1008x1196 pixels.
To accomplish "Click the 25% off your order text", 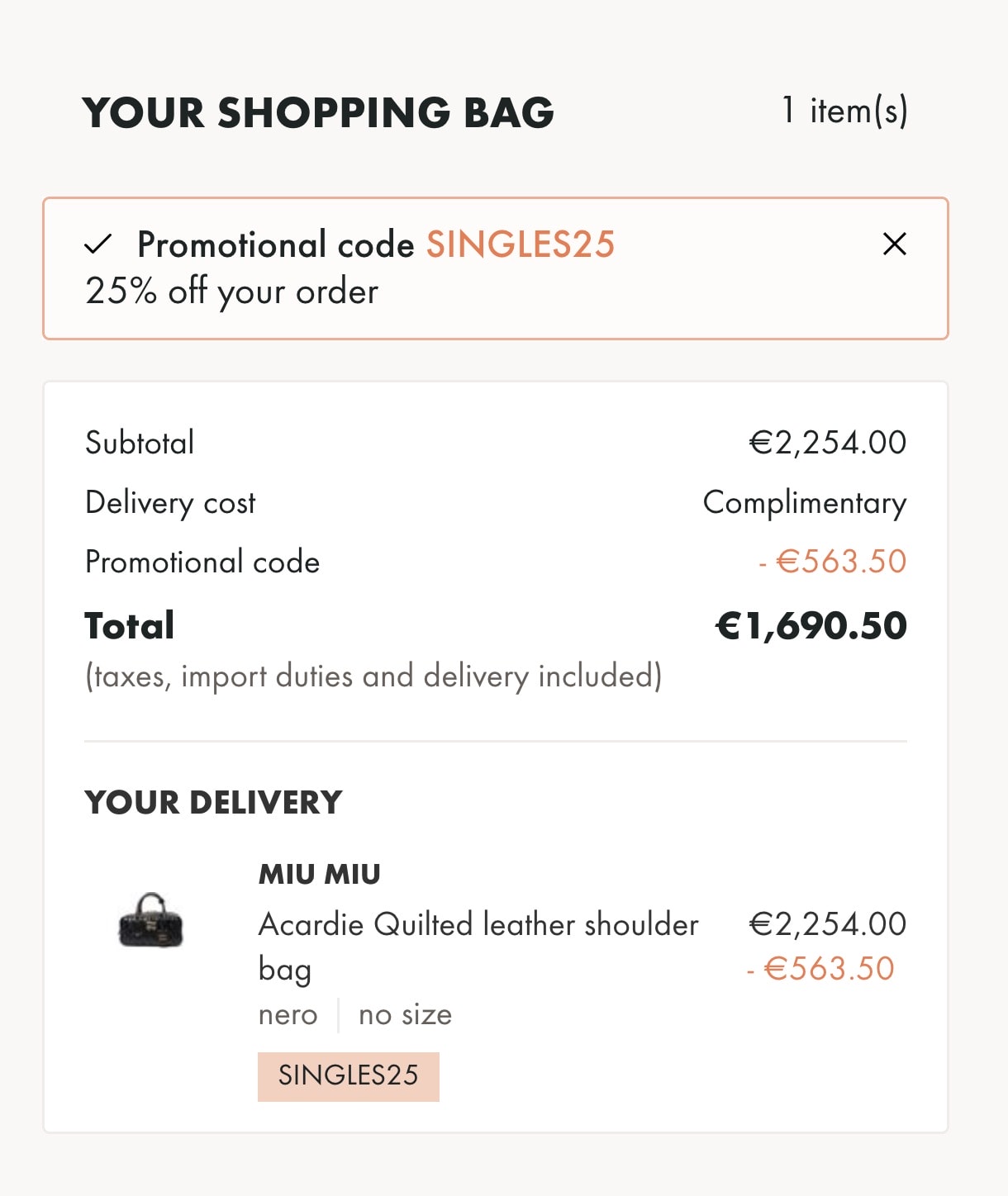I will 232,291.
